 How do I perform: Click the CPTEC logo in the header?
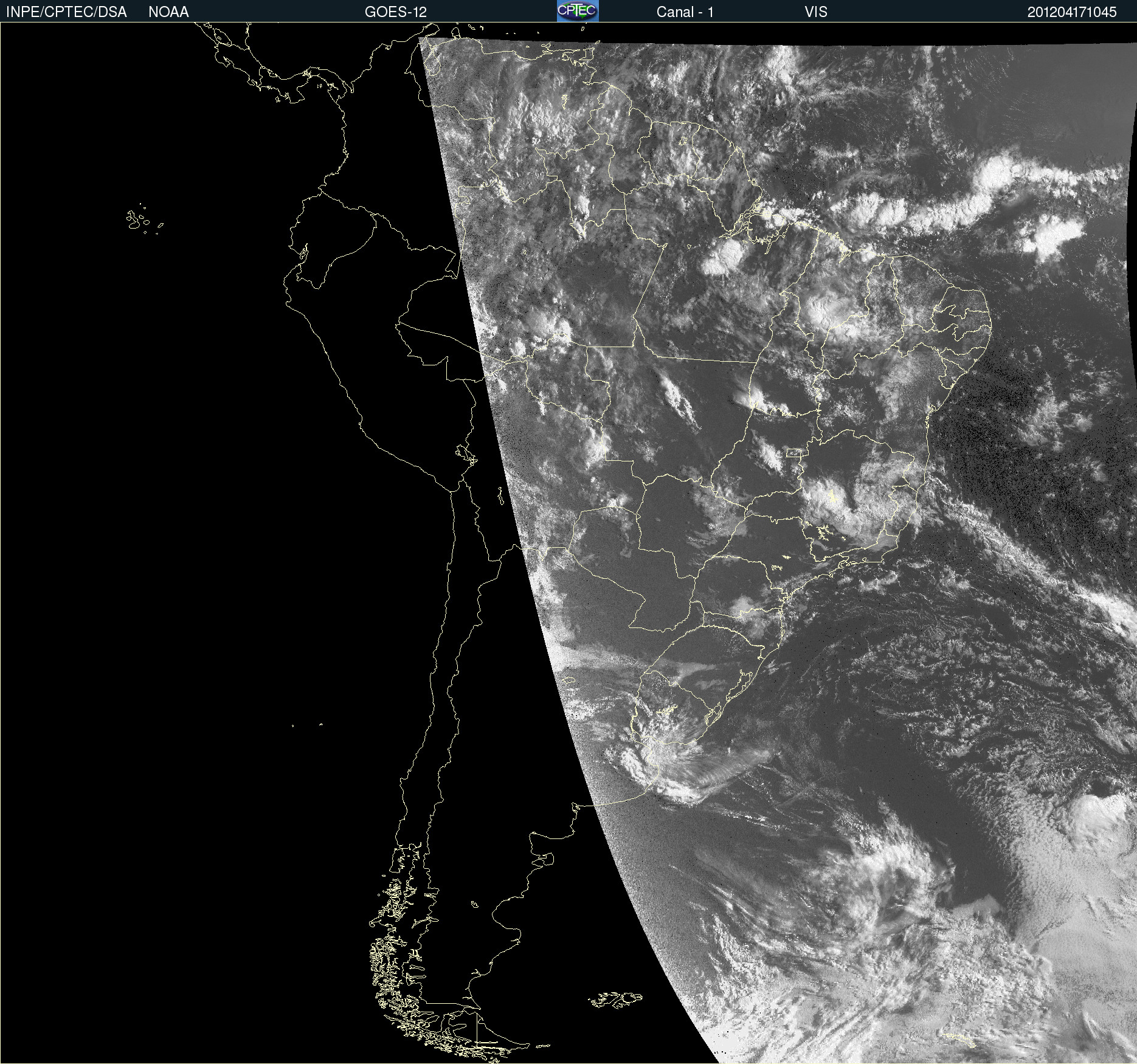pos(578,11)
